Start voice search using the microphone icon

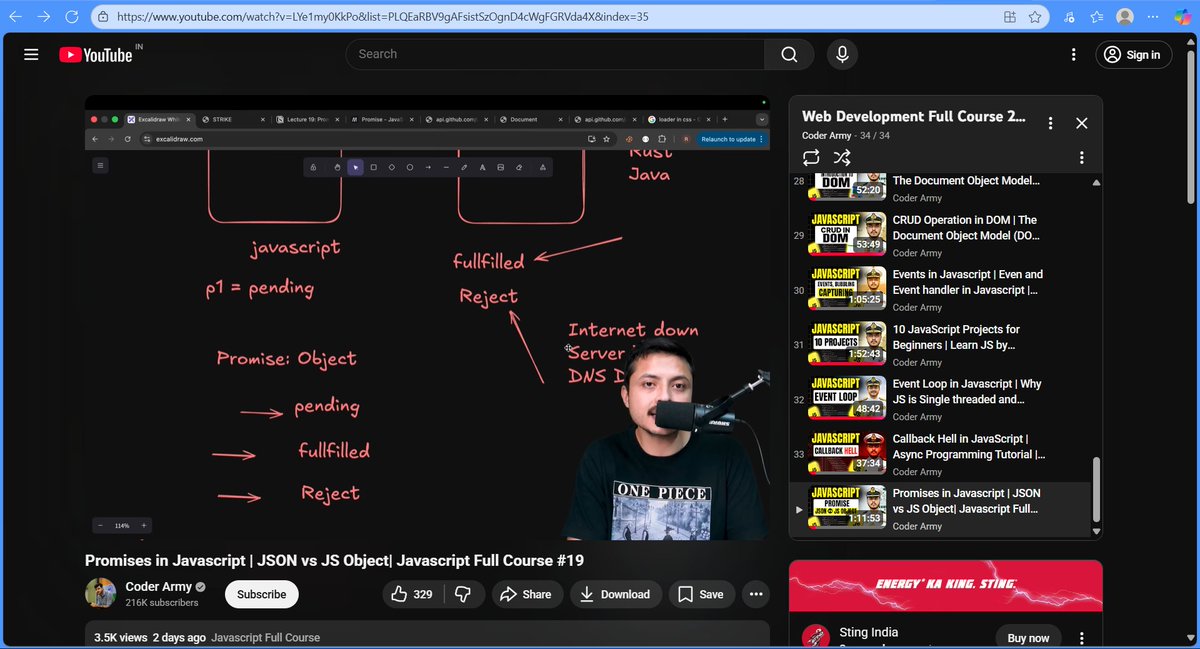coord(842,54)
